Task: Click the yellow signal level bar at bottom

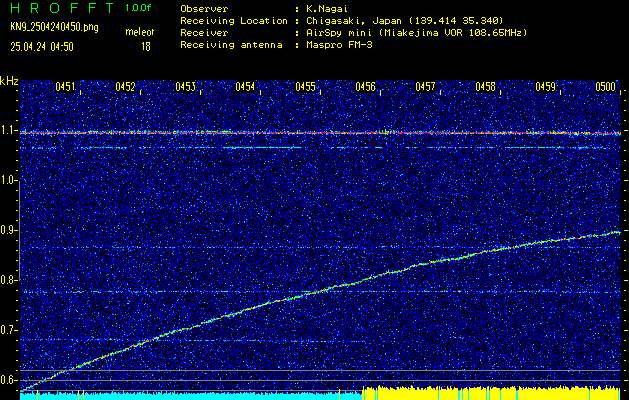Action: 491,393
